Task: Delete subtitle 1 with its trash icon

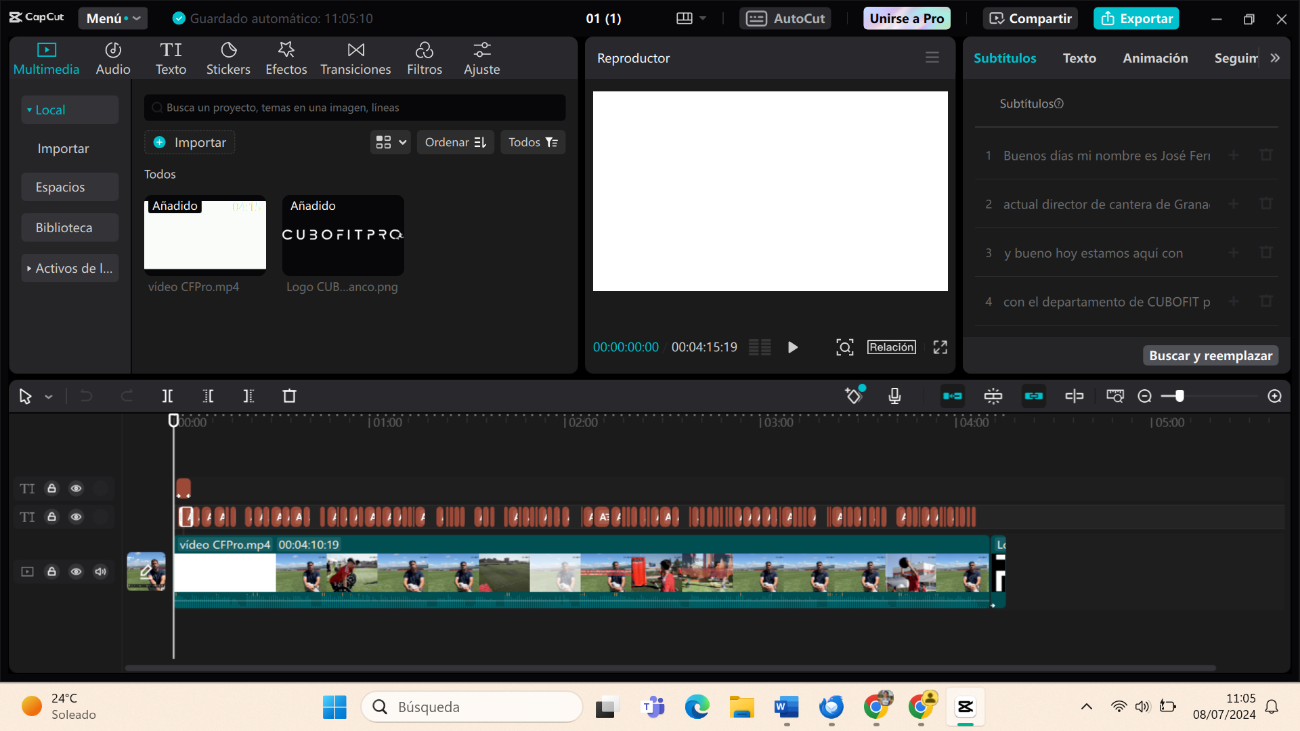Action: [1266, 155]
